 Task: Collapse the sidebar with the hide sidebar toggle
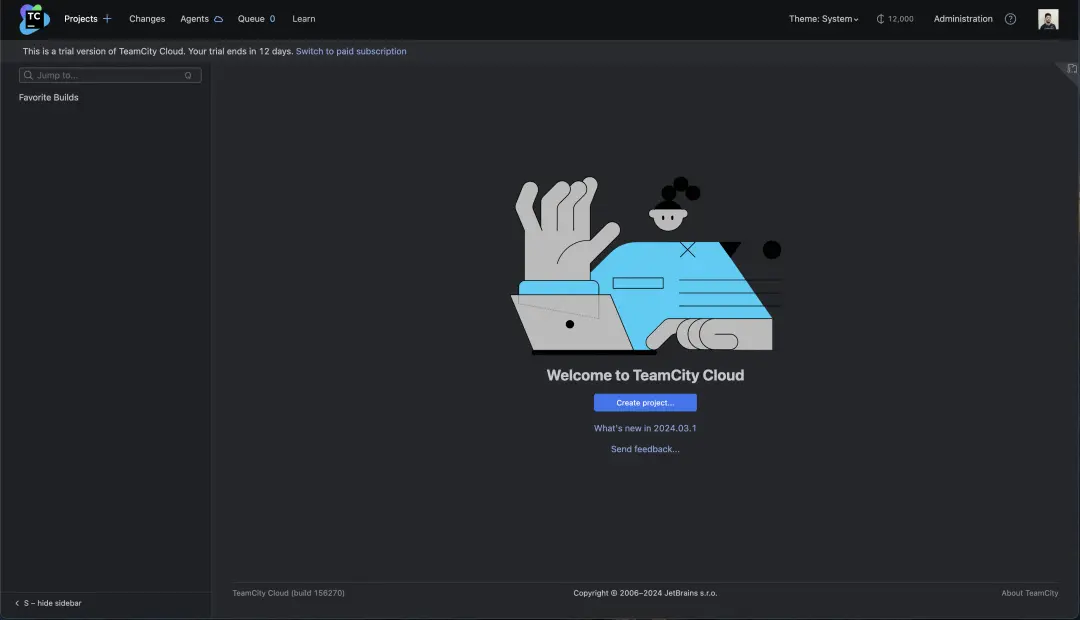(46, 603)
